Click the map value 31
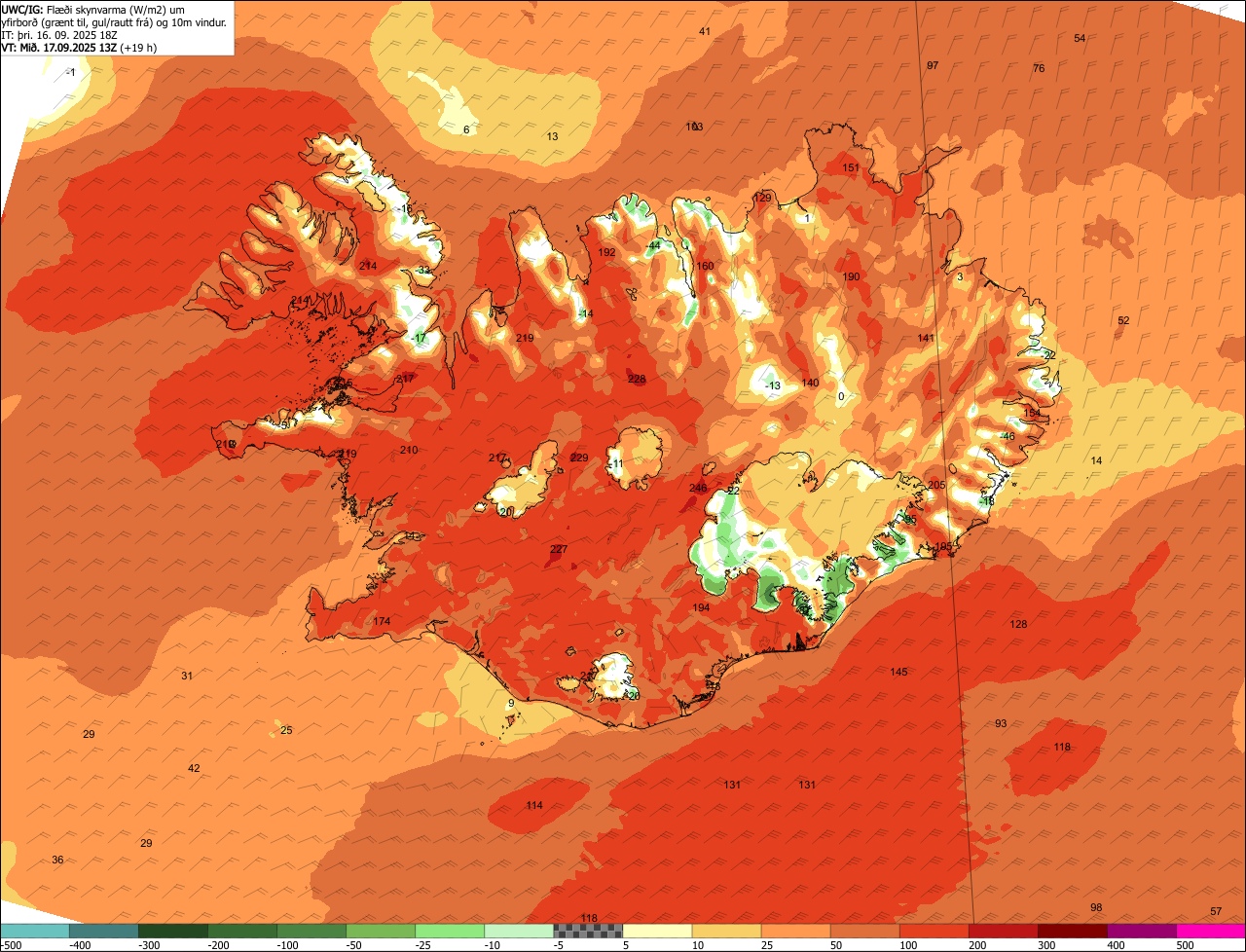 [x=187, y=677]
